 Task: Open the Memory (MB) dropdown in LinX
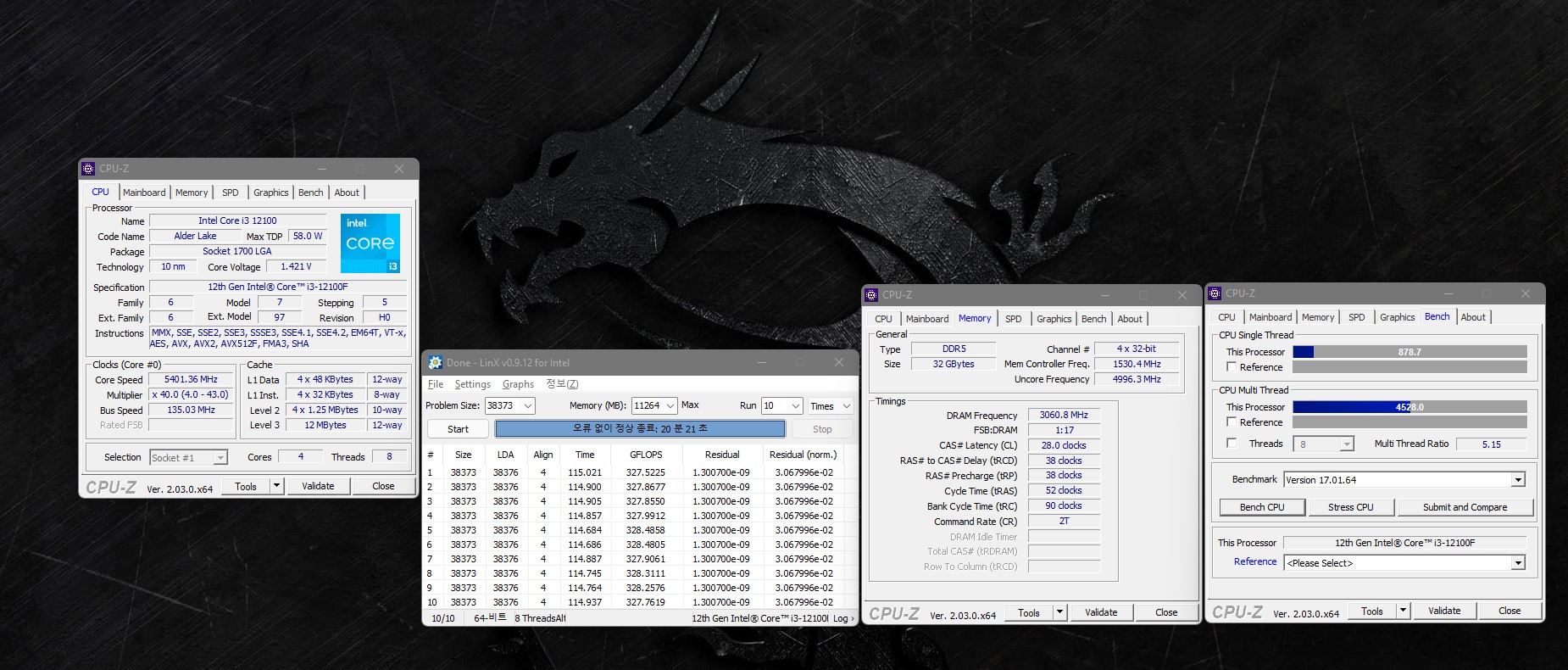pyautogui.click(x=670, y=405)
